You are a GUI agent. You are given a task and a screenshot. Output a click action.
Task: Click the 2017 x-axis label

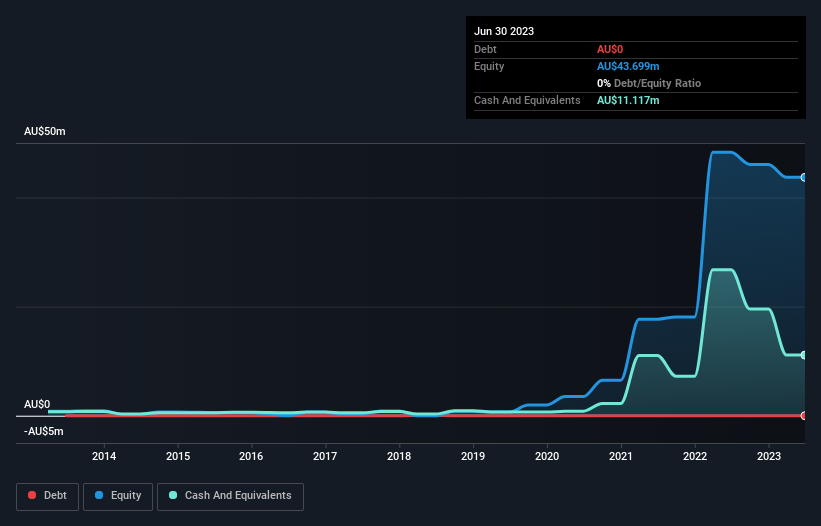pyautogui.click(x=325, y=456)
